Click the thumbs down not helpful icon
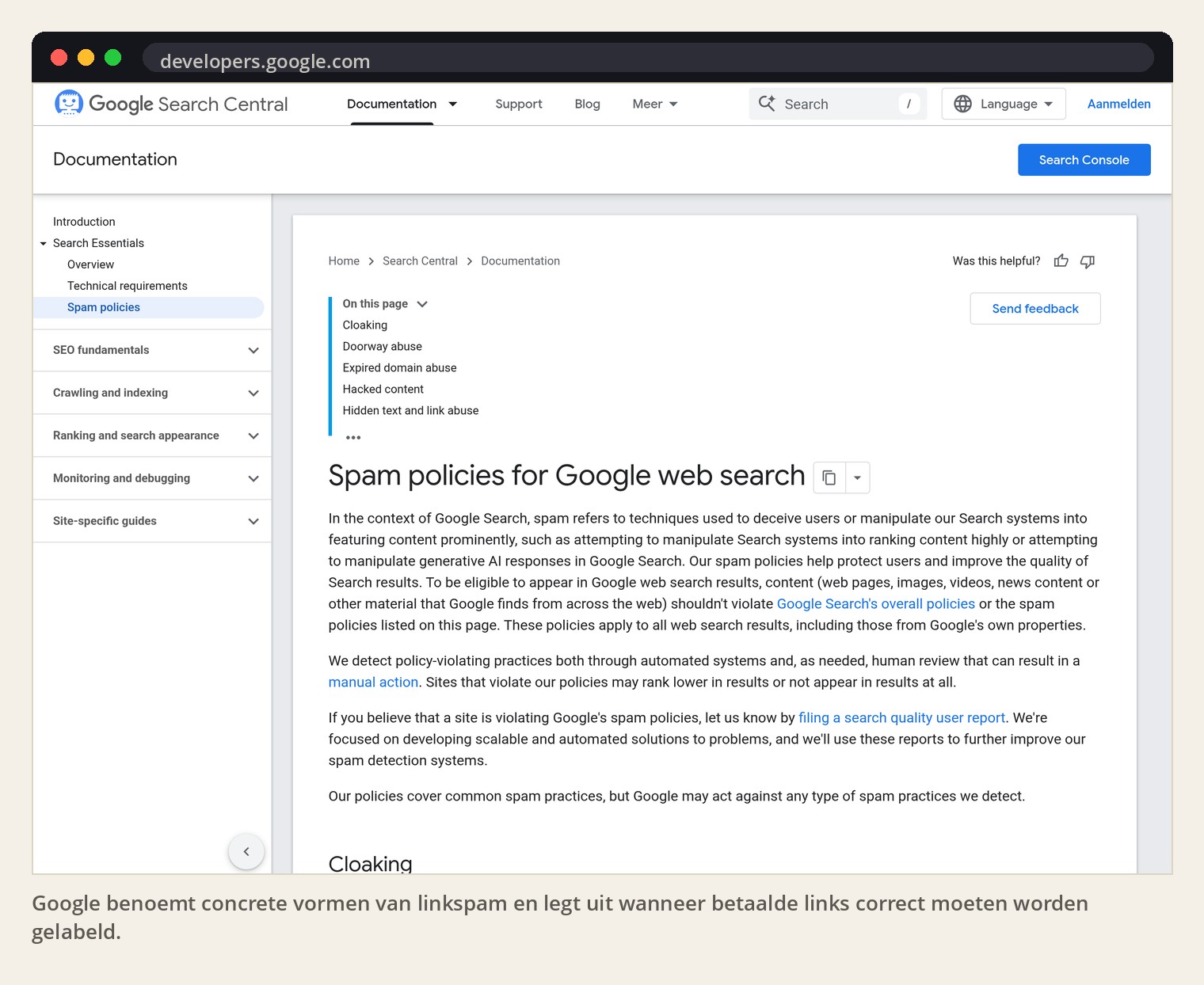The height and width of the screenshot is (985, 1204). [1088, 261]
